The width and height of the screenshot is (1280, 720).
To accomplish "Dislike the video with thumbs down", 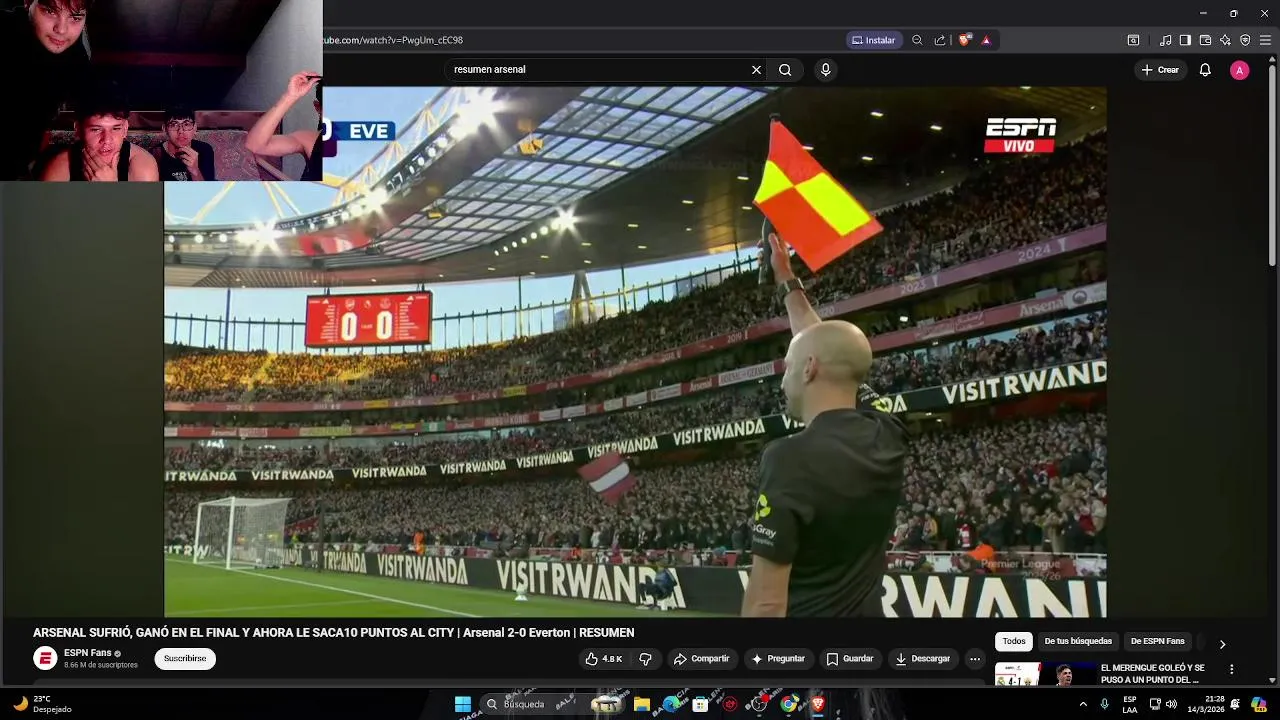I will [645, 659].
